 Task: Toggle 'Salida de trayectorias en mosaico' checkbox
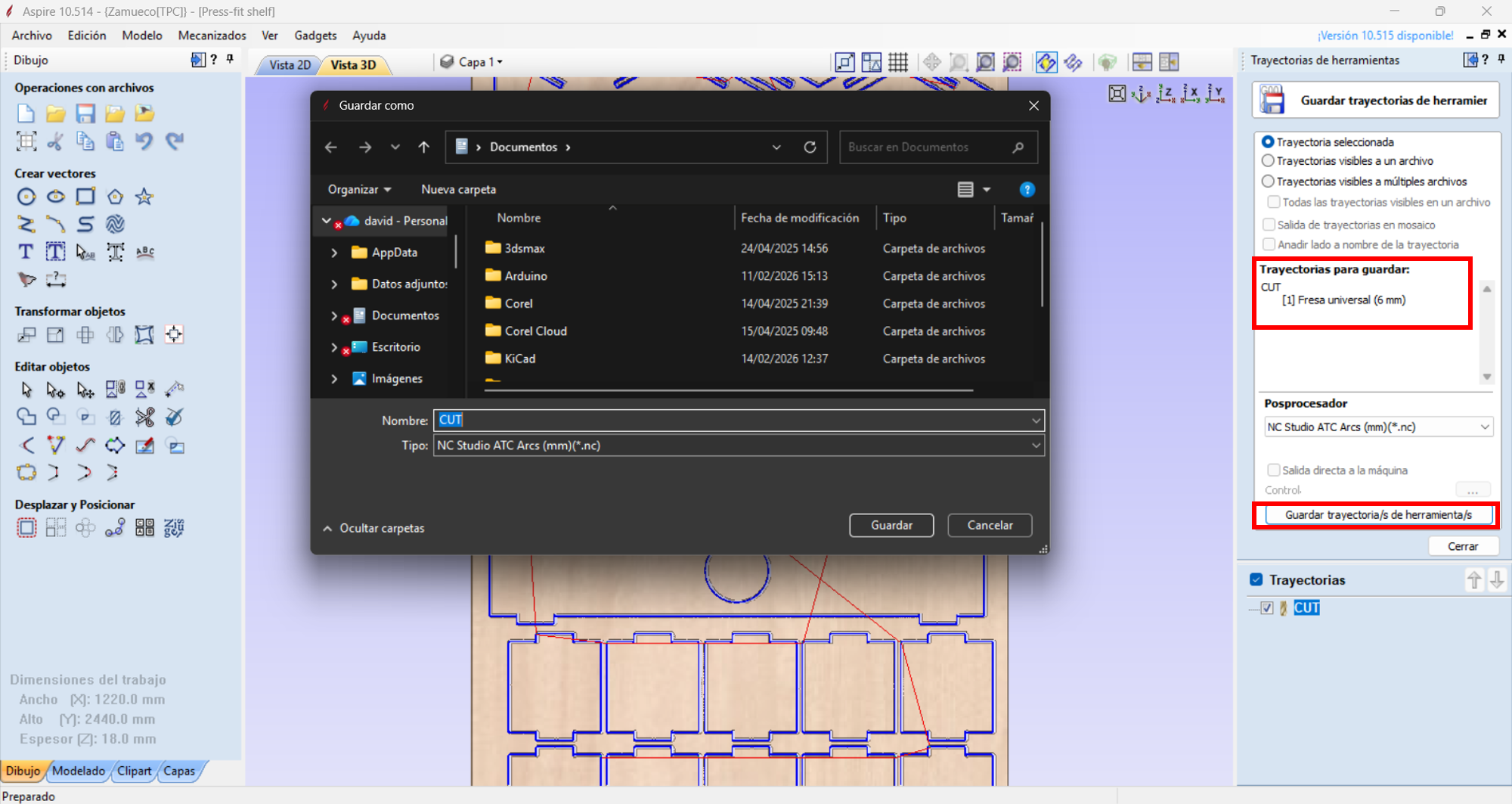click(1269, 225)
